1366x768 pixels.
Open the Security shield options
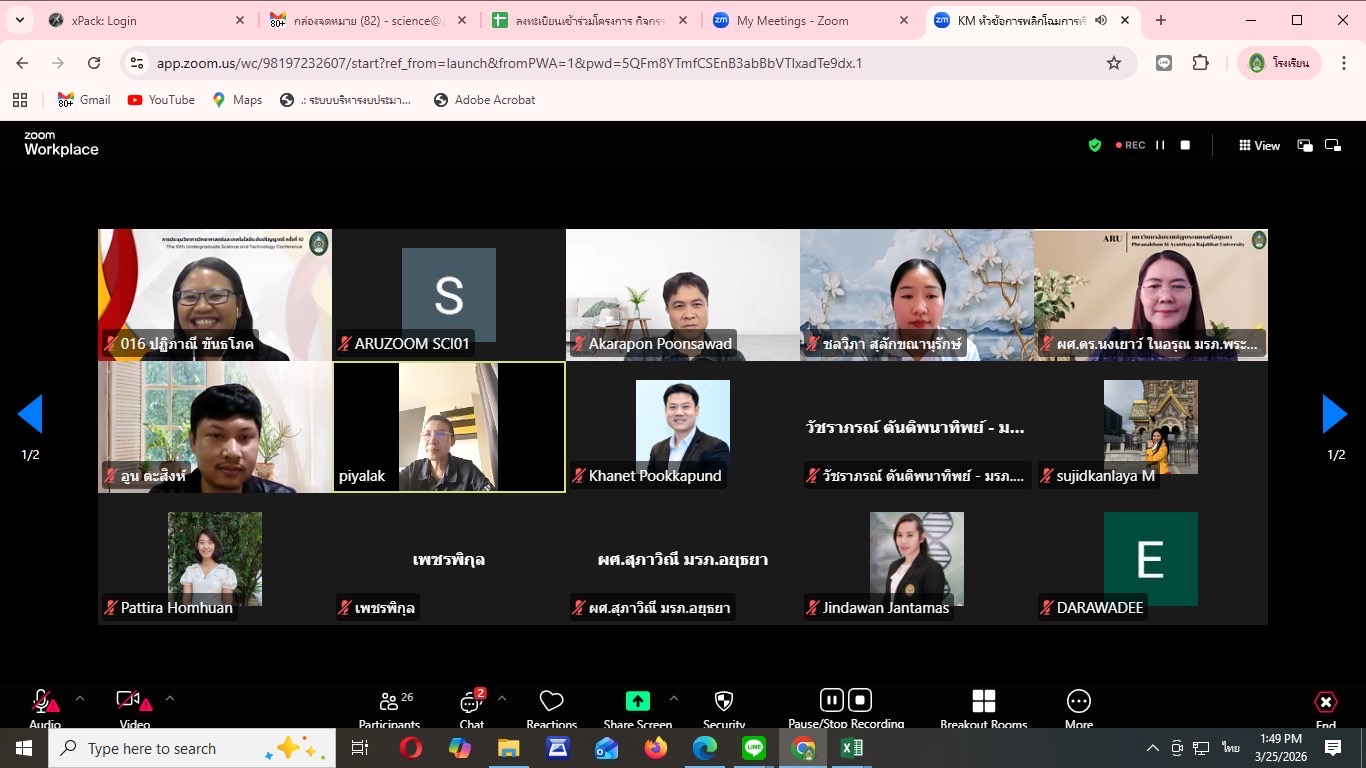(724, 701)
